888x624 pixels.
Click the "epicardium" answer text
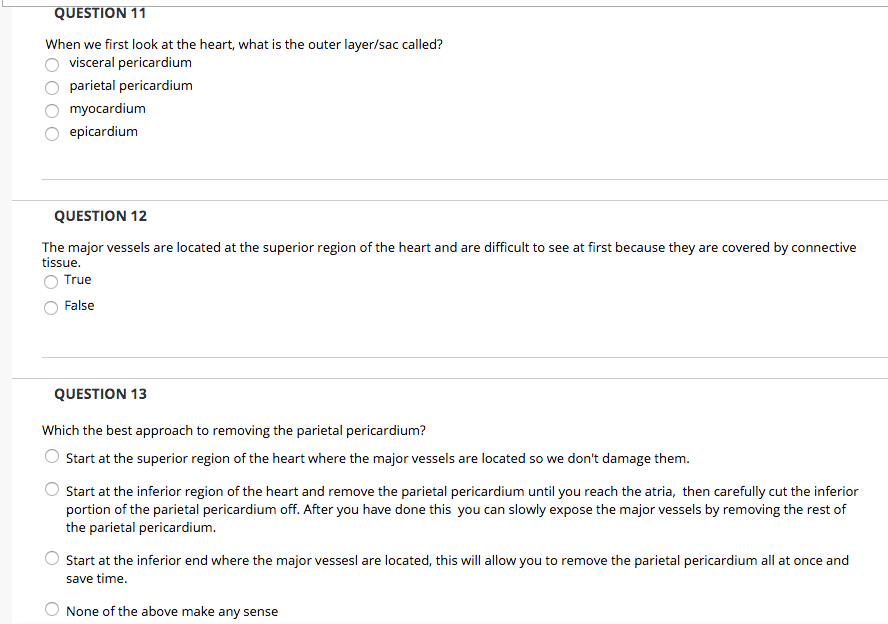104,131
